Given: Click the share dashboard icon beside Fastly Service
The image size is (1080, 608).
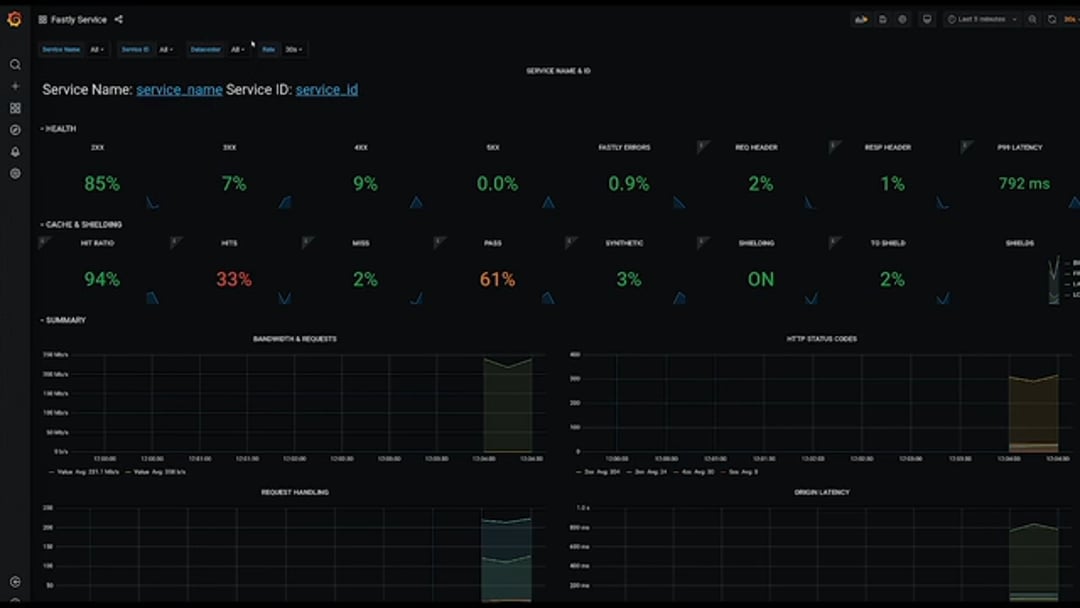Looking at the screenshot, I should [118, 19].
